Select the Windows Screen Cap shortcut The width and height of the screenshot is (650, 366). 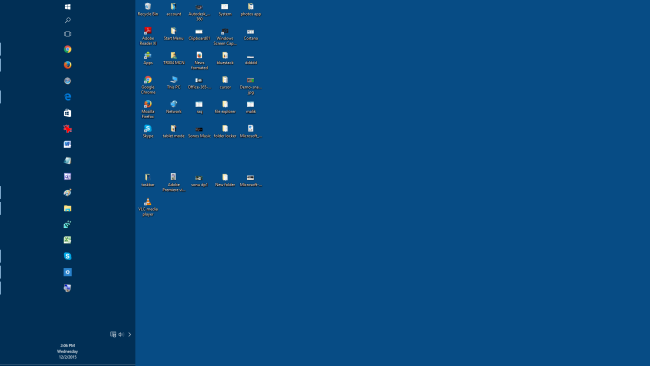225,36
